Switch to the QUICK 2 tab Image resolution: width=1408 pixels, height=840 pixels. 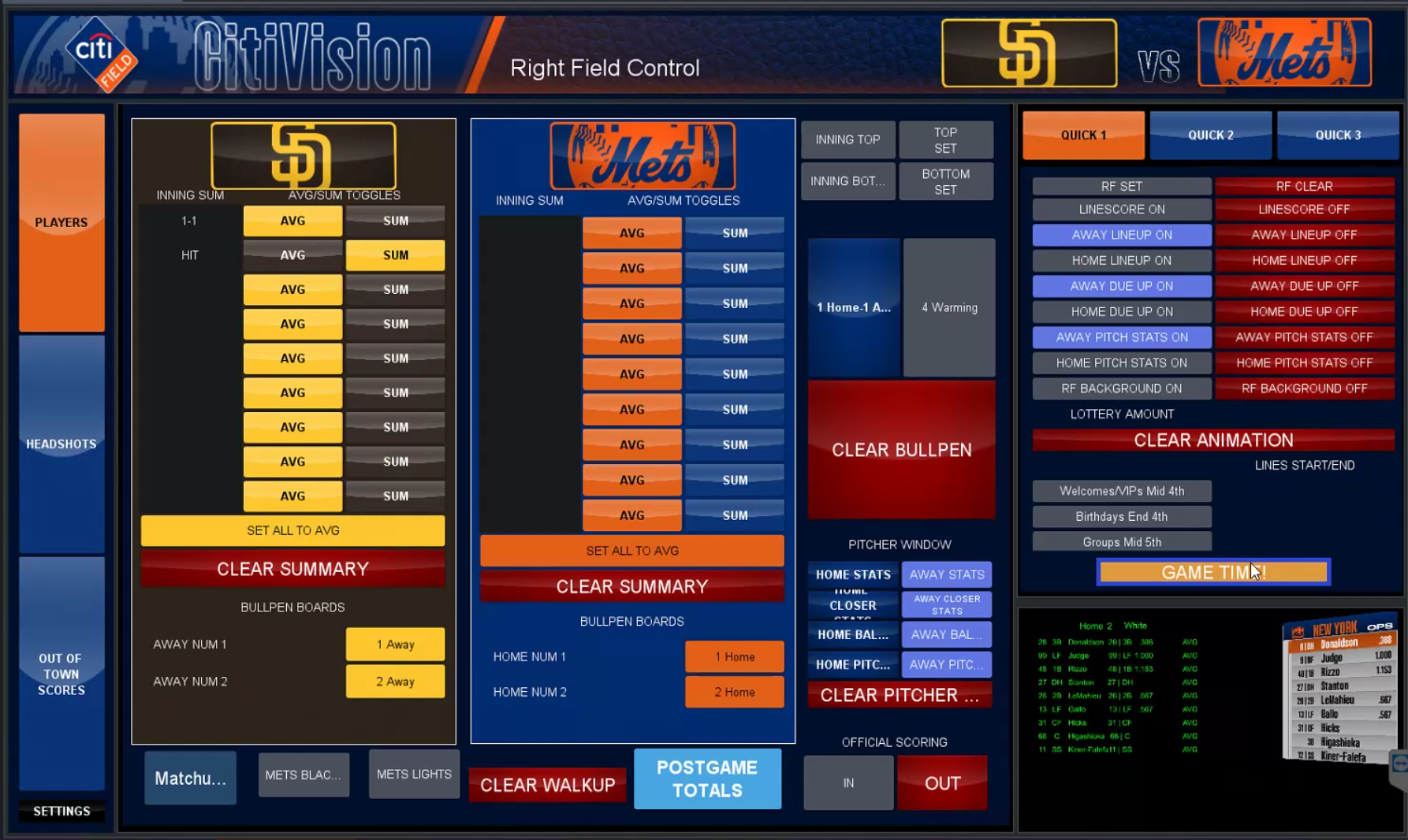tap(1210, 136)
